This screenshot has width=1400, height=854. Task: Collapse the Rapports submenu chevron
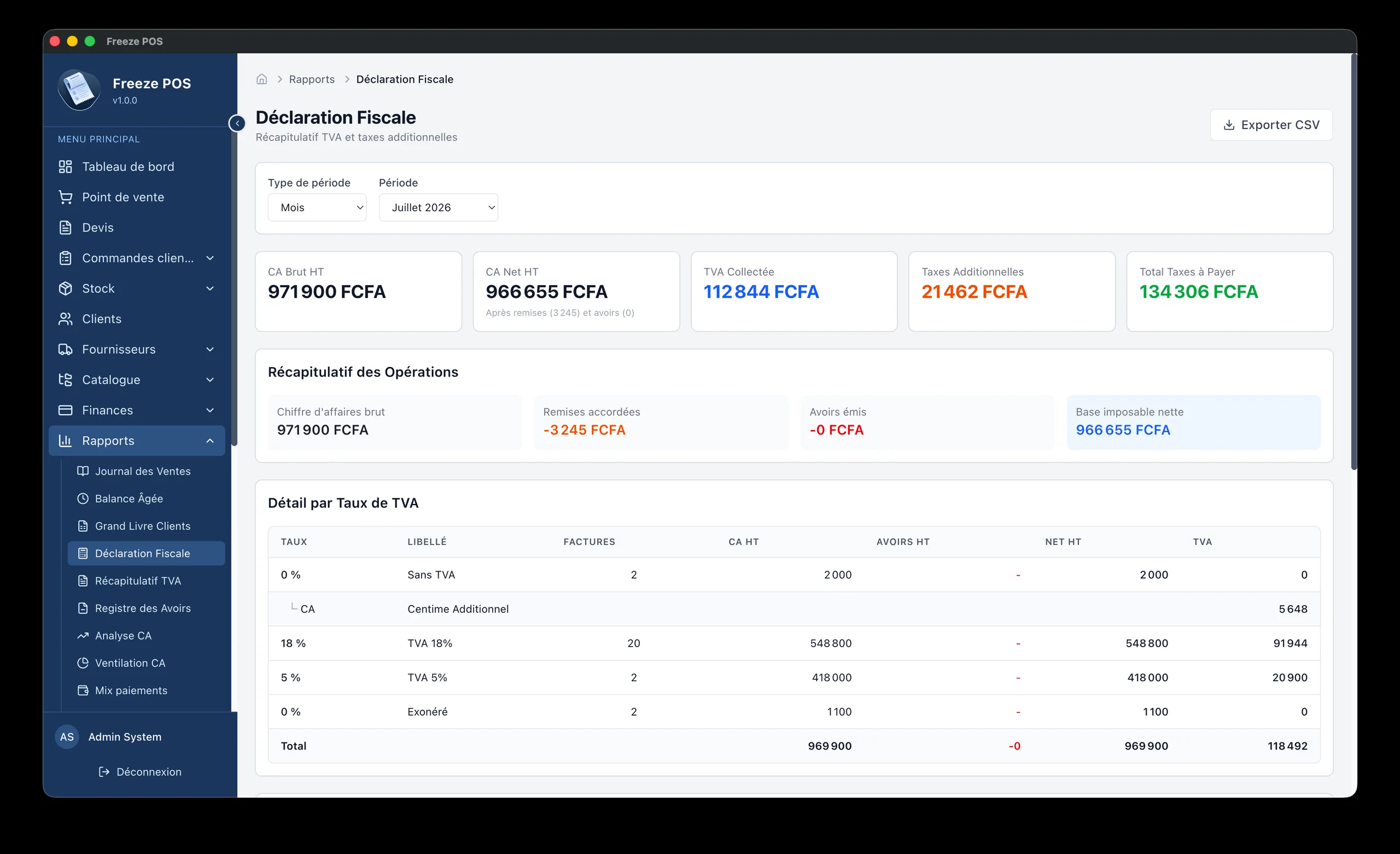tap(209, 440)
